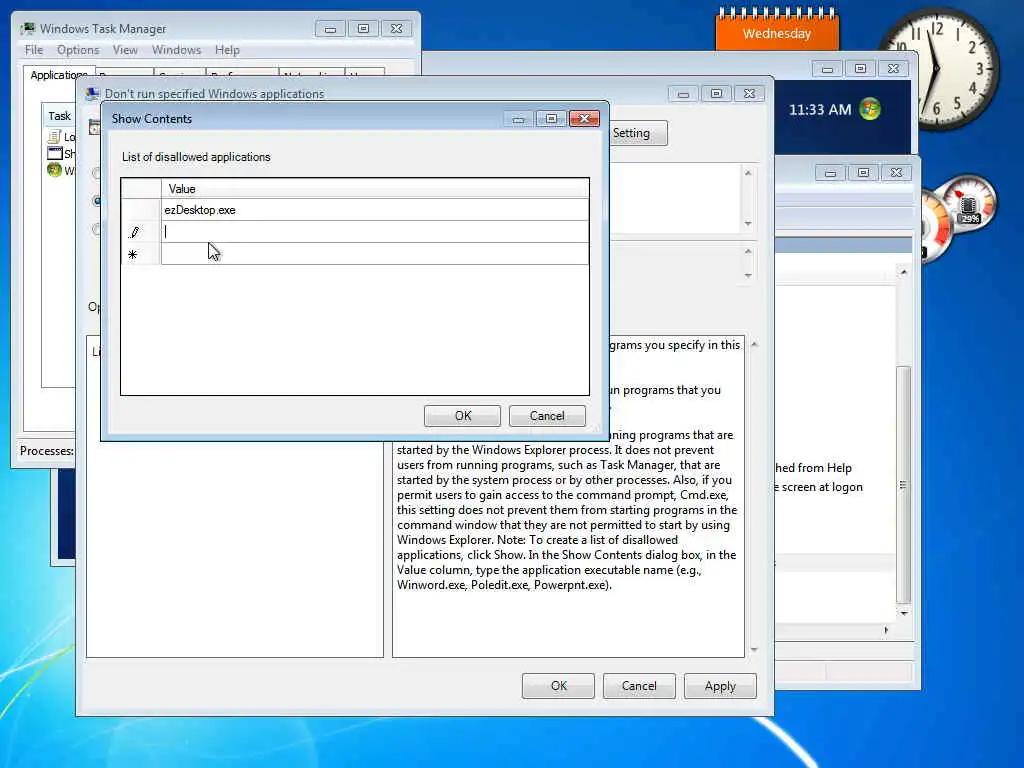Minimize the Show Contents dialog
The image size is (1024, 768).
519,119
